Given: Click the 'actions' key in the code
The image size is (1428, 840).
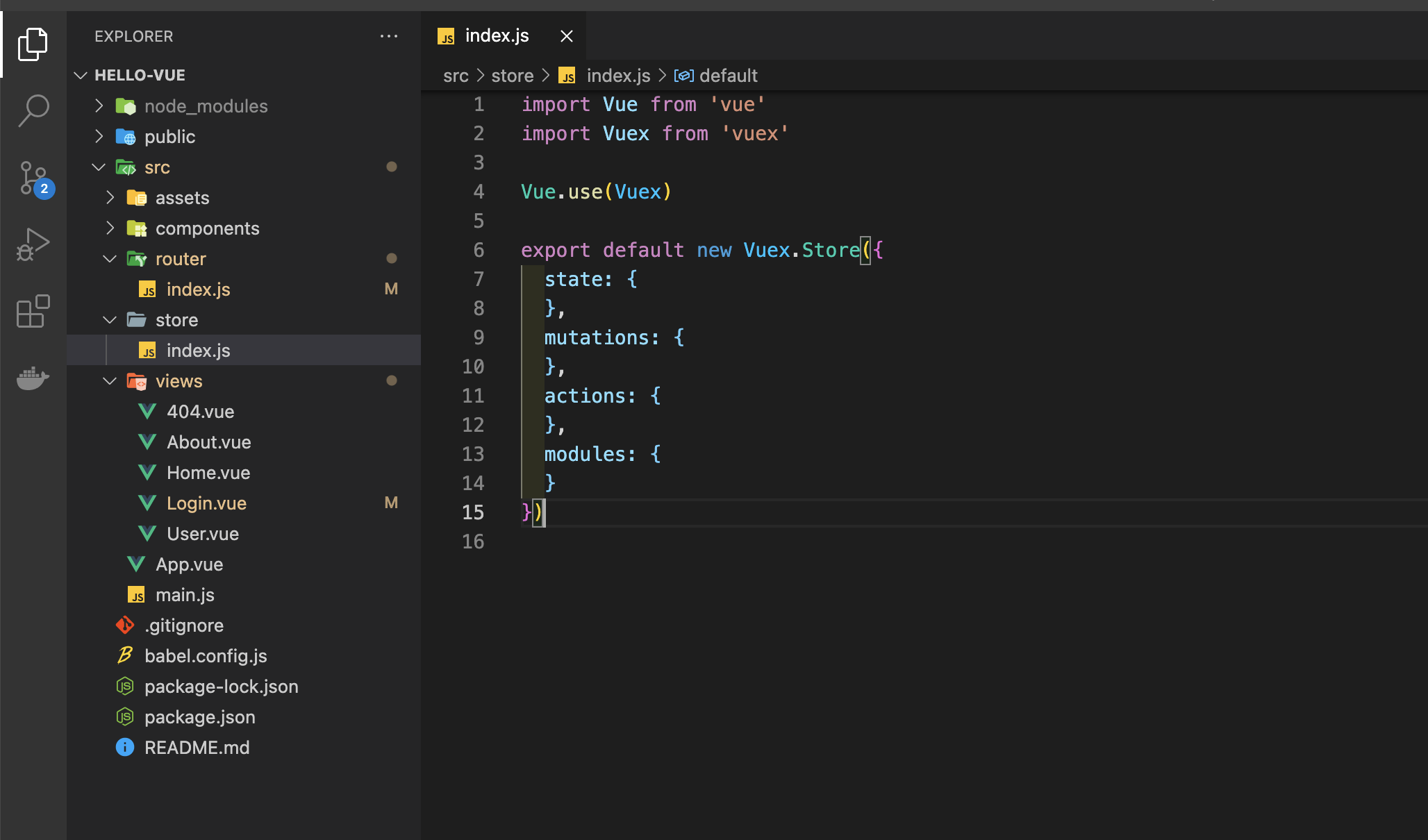Looking at the screenshot, I should [x=585, y=396].
